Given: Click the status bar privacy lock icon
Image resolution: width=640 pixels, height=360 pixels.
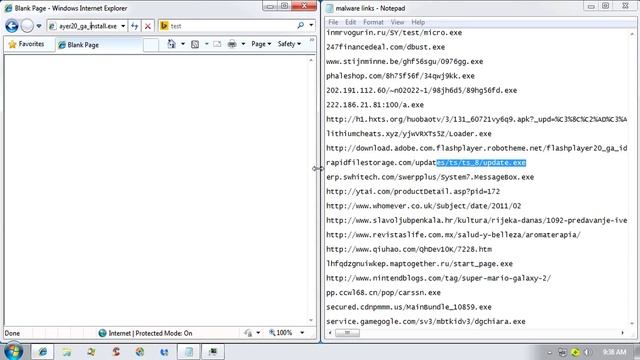Looking at the screenshot, I should [248, 333].
